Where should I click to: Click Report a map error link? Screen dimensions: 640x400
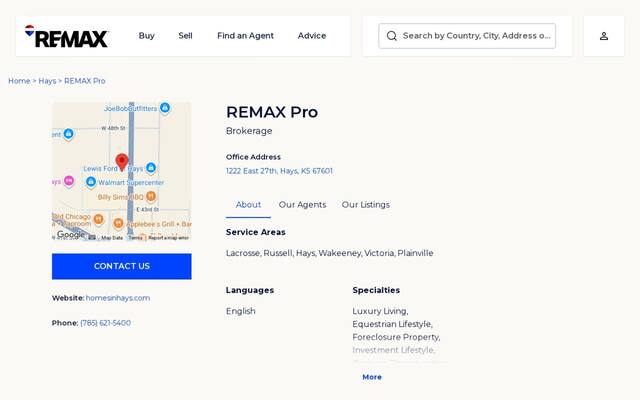[168, 238]
